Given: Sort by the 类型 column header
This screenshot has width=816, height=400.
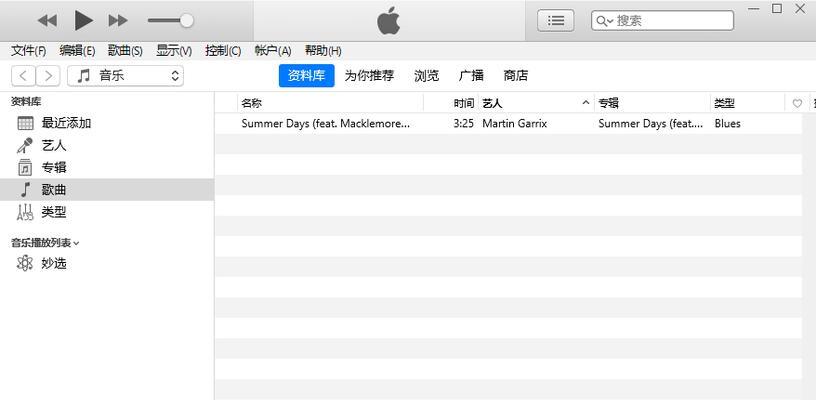Looking at the screenshot, I should tap(748, 103).
